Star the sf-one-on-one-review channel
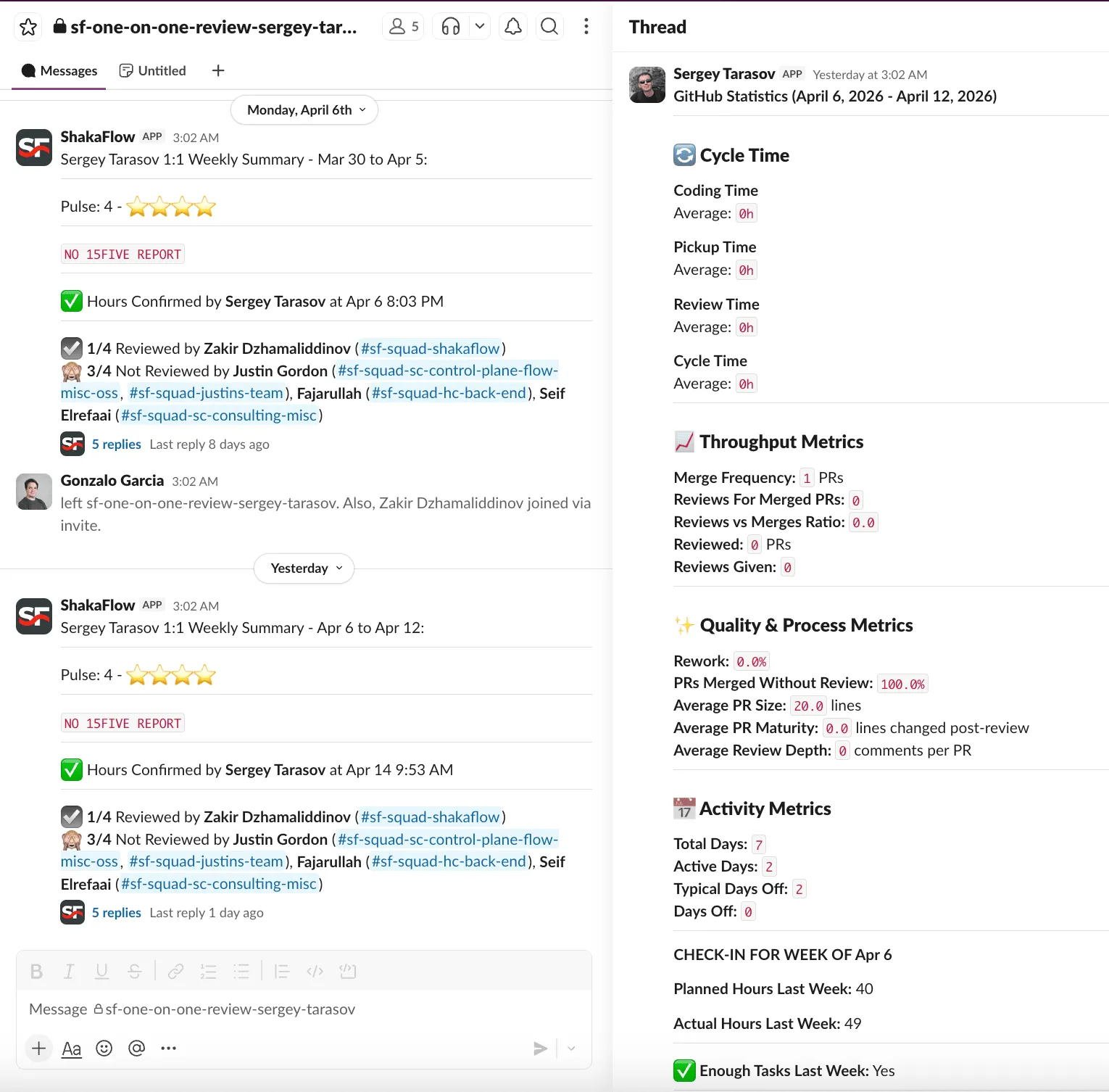 [28, 28]
